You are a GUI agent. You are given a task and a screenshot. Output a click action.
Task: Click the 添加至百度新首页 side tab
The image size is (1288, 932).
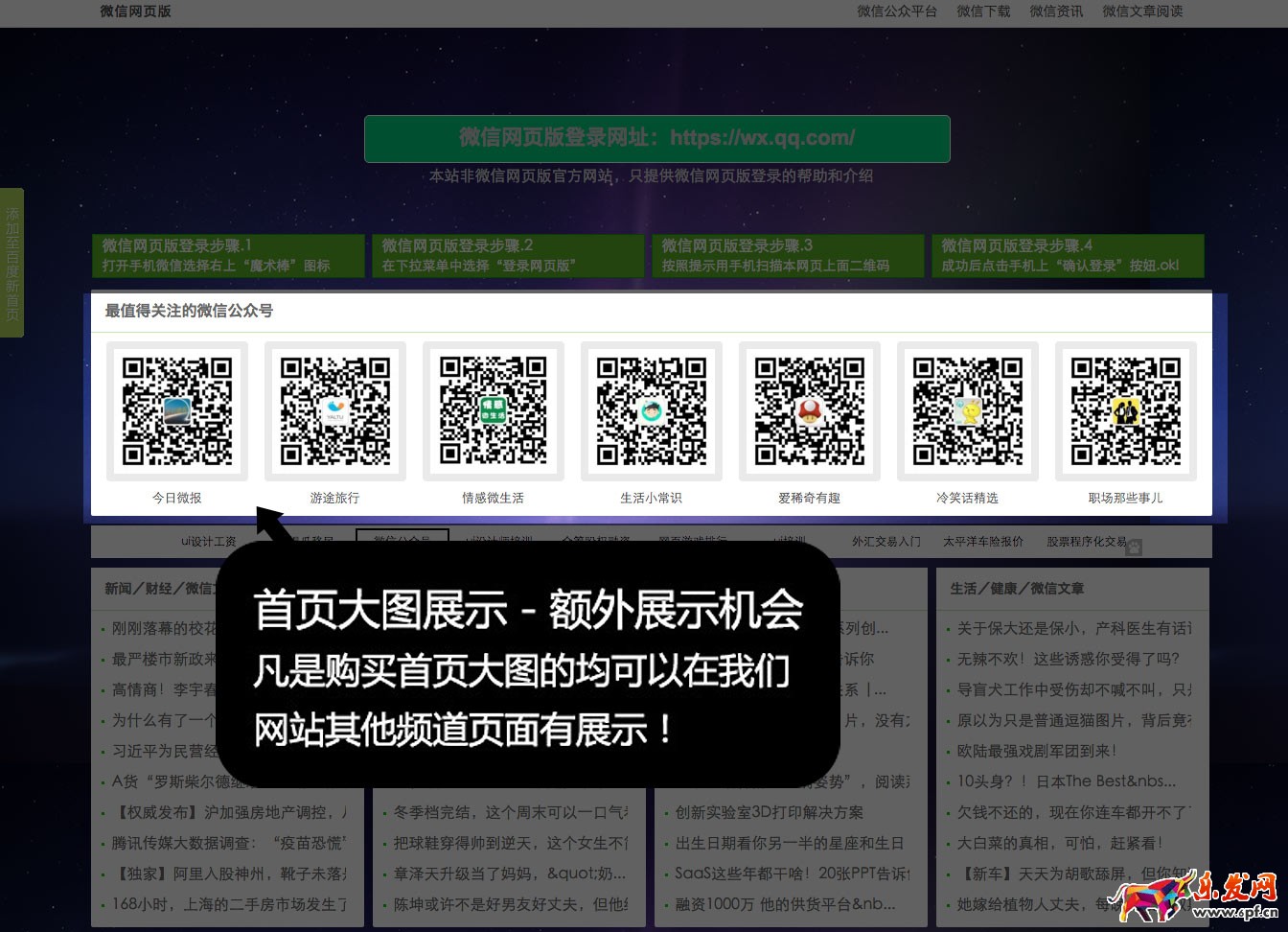coord(11,263)
